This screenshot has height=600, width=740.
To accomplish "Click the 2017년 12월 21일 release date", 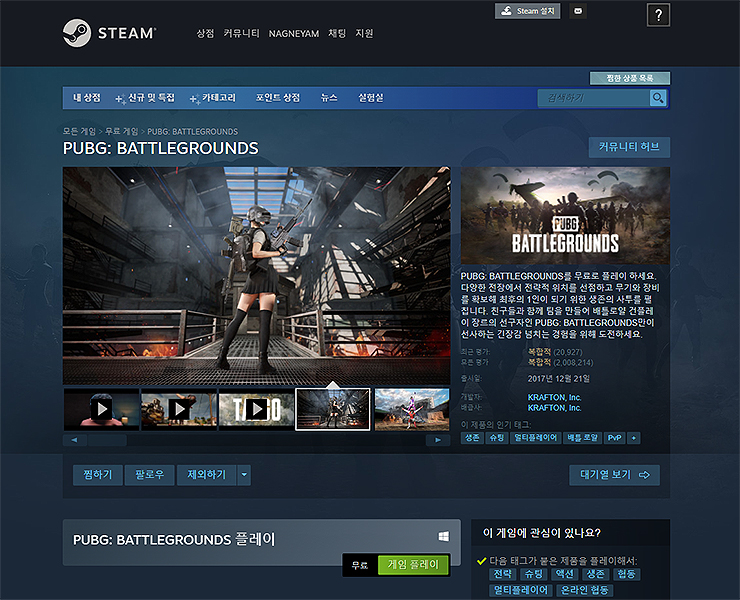I will click(x=558, y=379).
